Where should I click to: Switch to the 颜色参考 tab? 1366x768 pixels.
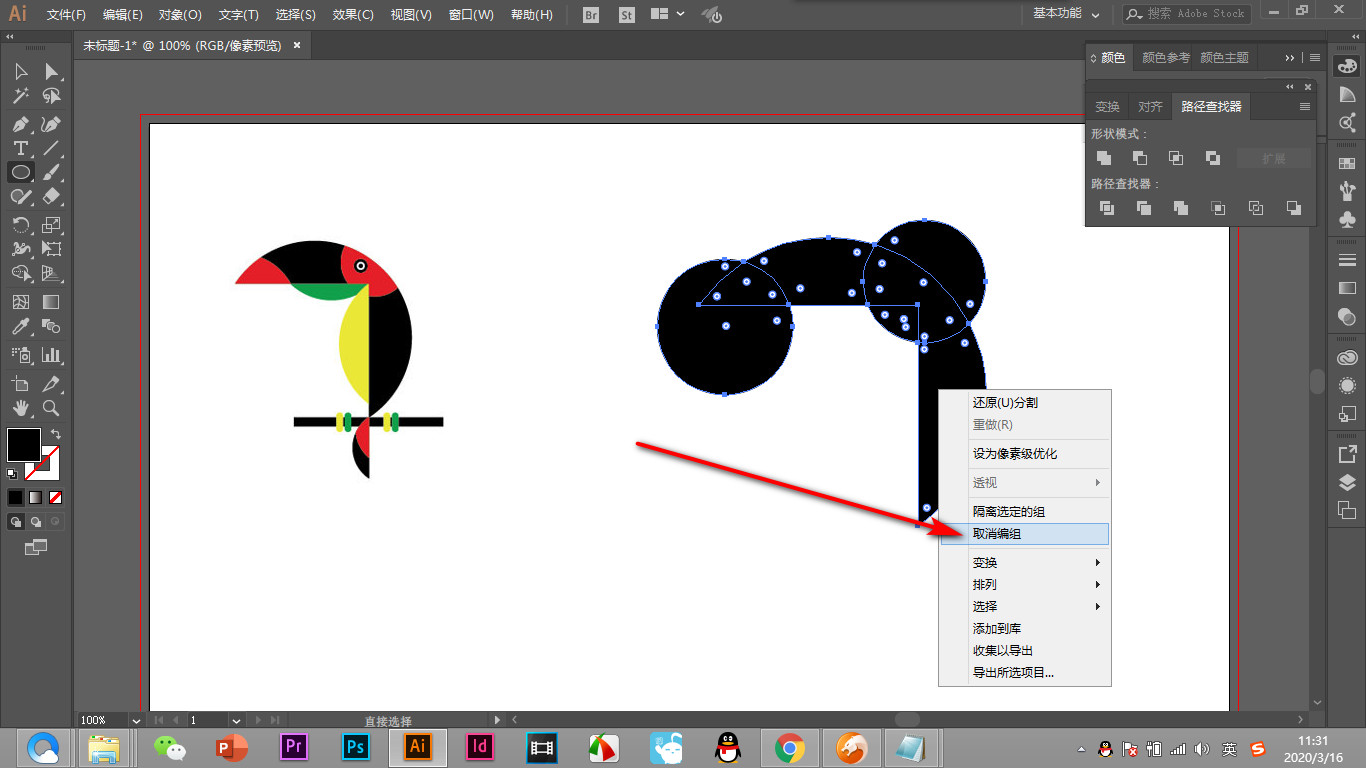tap(1166, 58)
